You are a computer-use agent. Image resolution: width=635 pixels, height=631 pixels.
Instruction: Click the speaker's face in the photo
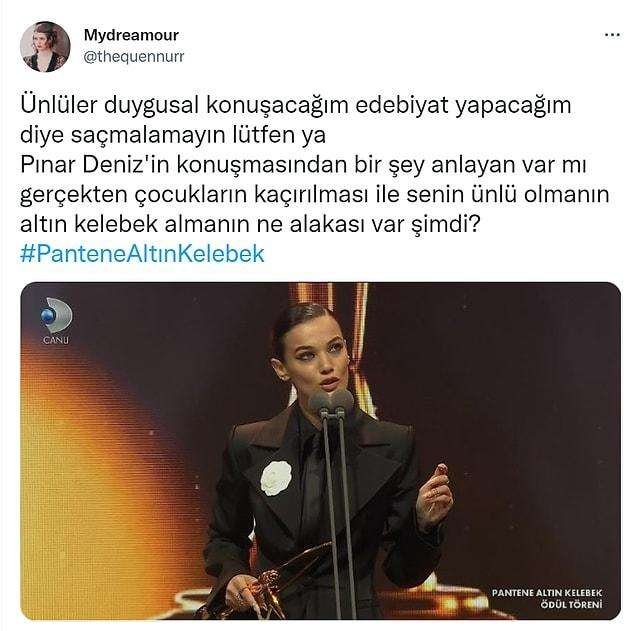319,358
